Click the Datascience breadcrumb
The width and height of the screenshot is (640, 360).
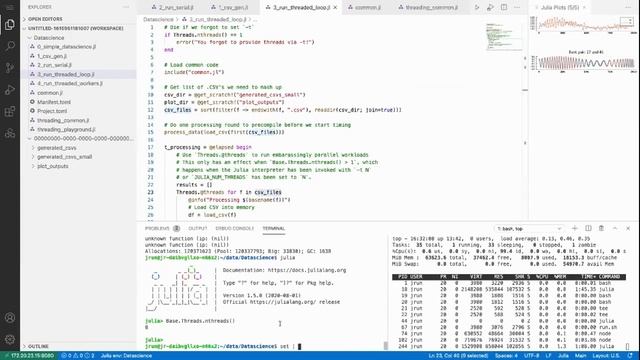(158, 19)
